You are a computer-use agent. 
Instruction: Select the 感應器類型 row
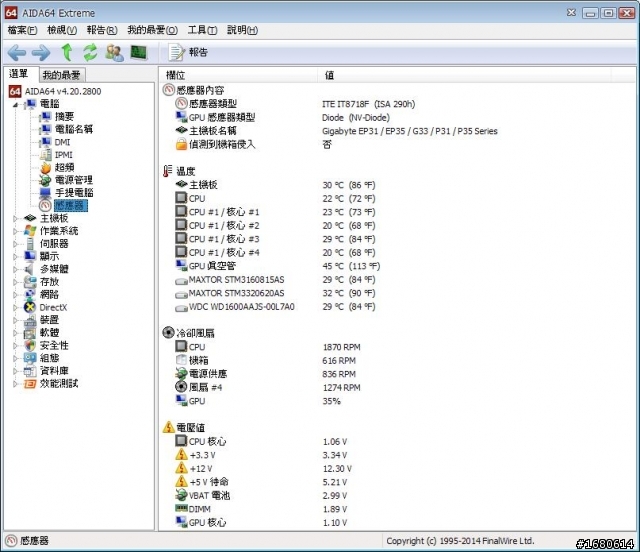[295, 104]
